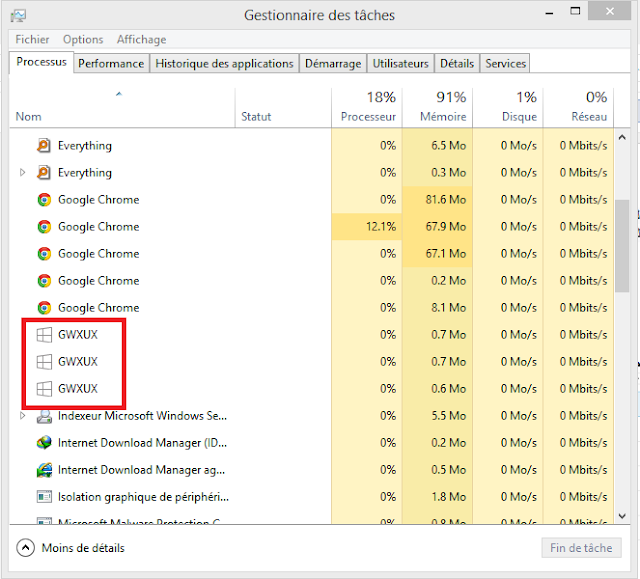
Task: Click the Internet Download Manager agent icon
Action: click(44, 470)
